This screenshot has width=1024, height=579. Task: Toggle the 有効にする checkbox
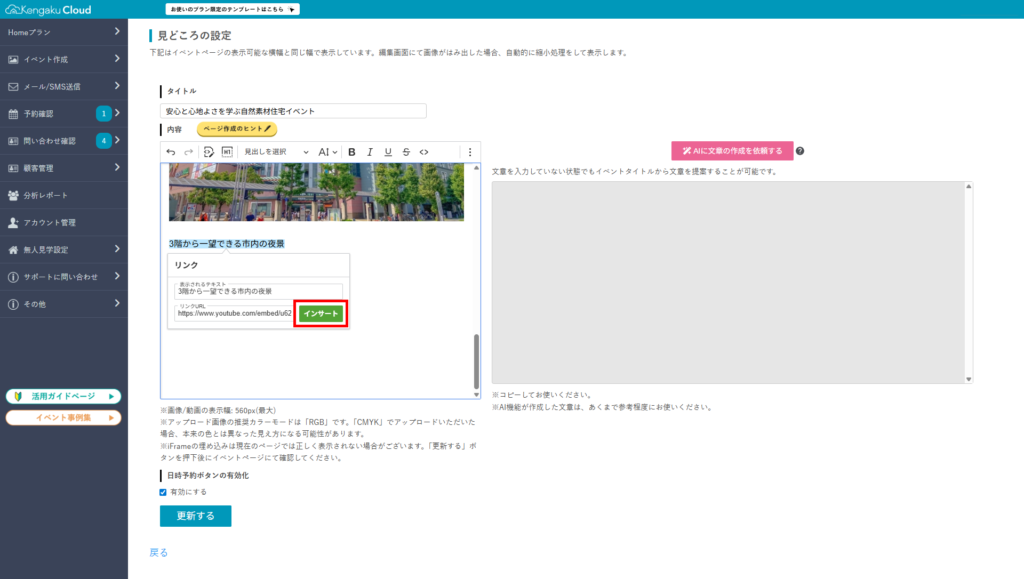(x=163, y=492)
